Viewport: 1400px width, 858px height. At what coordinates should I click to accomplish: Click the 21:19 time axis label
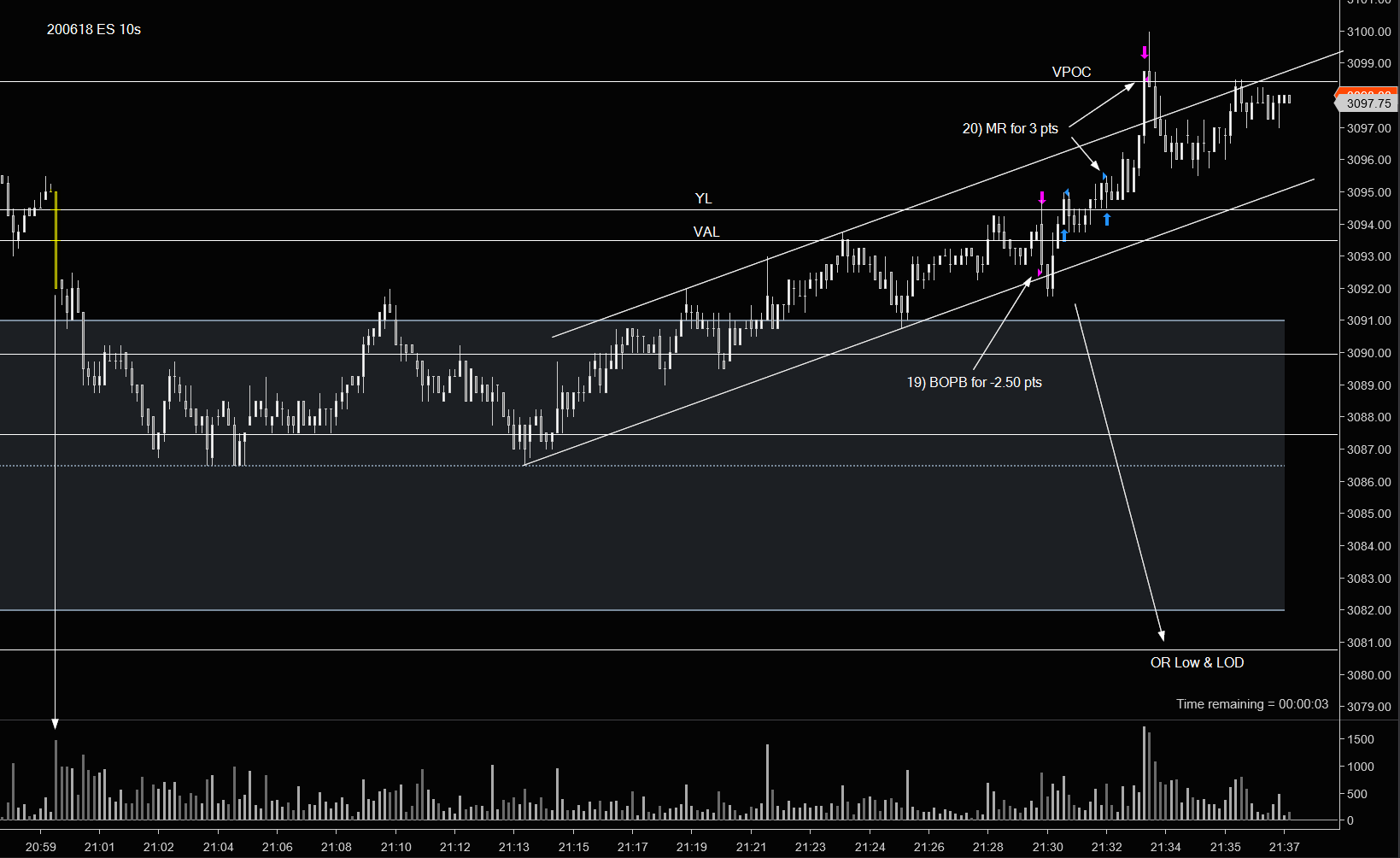coord(691,847)
